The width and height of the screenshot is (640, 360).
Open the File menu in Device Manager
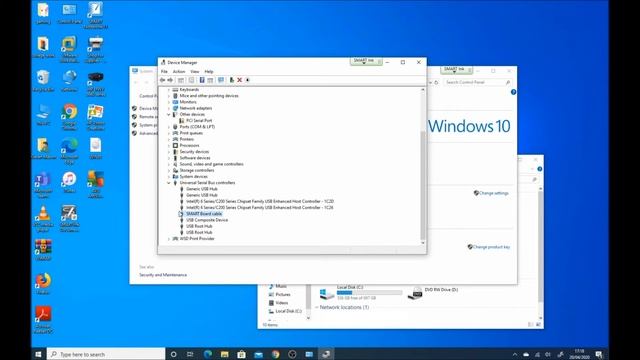click(x=164, y=71)
